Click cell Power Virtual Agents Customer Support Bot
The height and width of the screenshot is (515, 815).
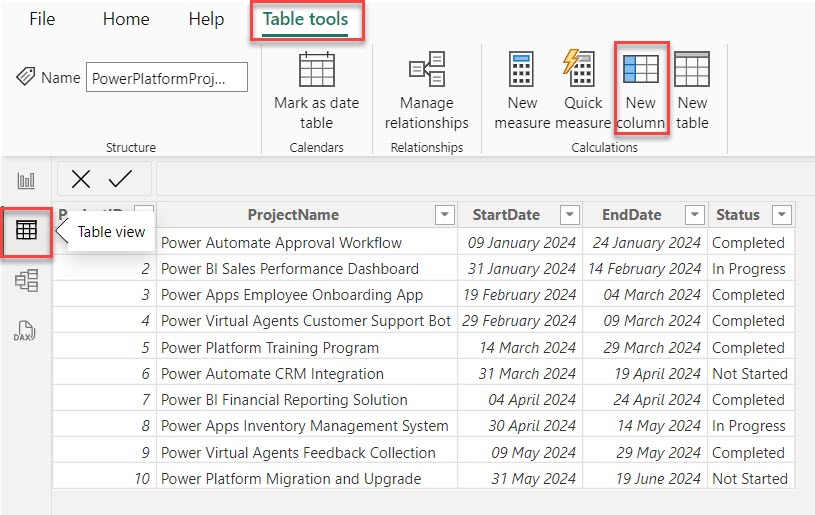click(307, 321)
